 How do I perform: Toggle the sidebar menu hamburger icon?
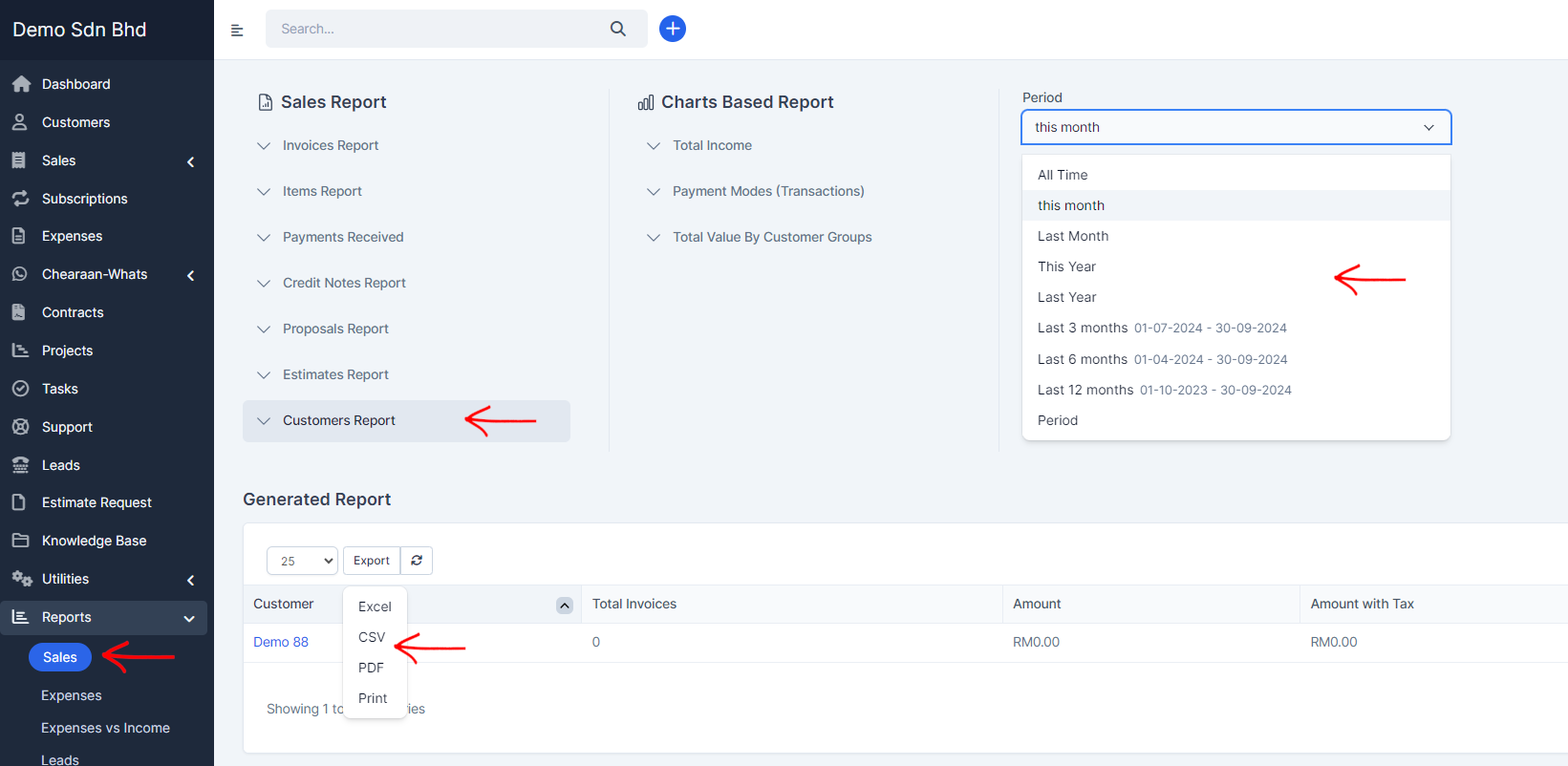point(237,31)
